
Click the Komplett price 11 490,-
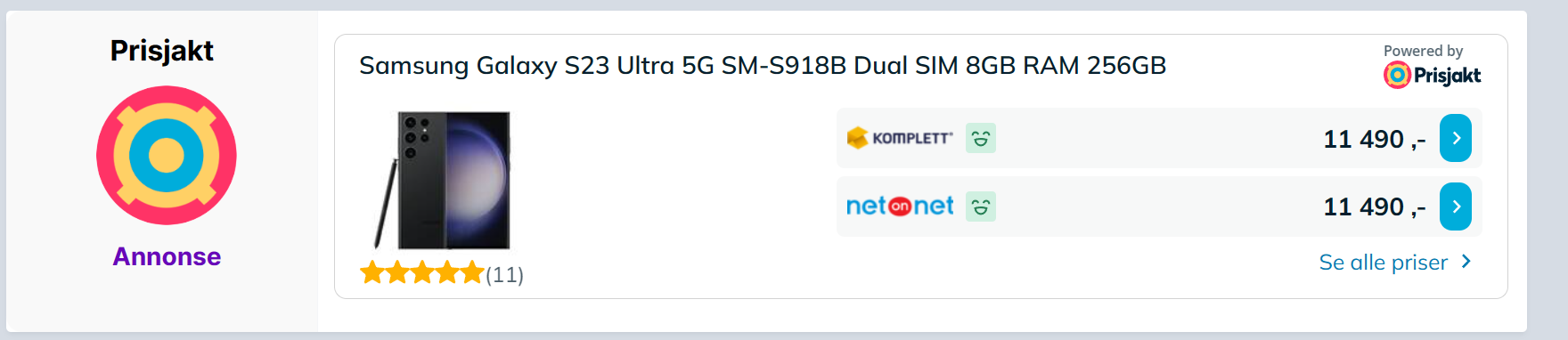(1374, 139)
